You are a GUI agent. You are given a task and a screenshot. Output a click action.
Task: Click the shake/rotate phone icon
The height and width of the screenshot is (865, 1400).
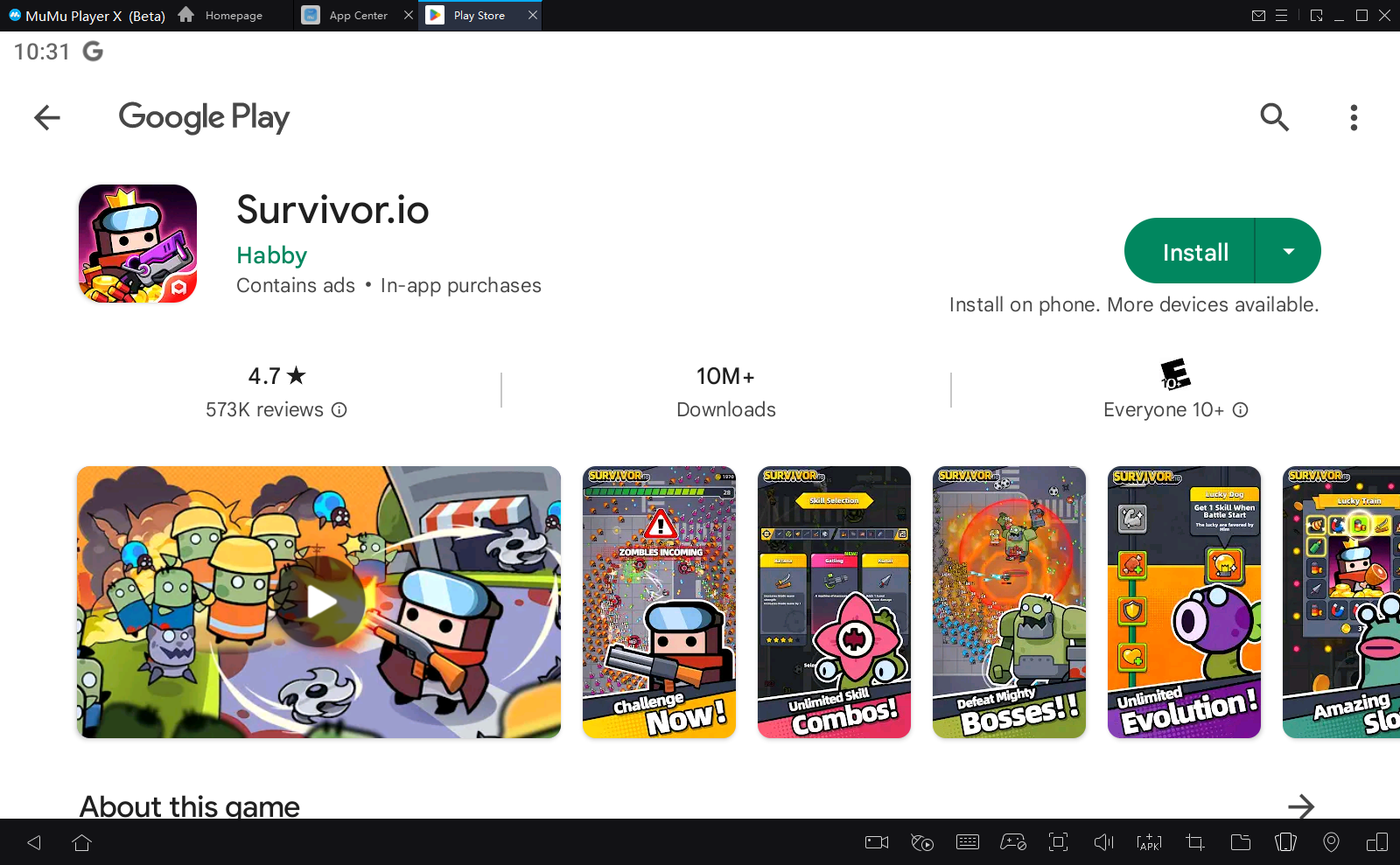coord(1286,842)
